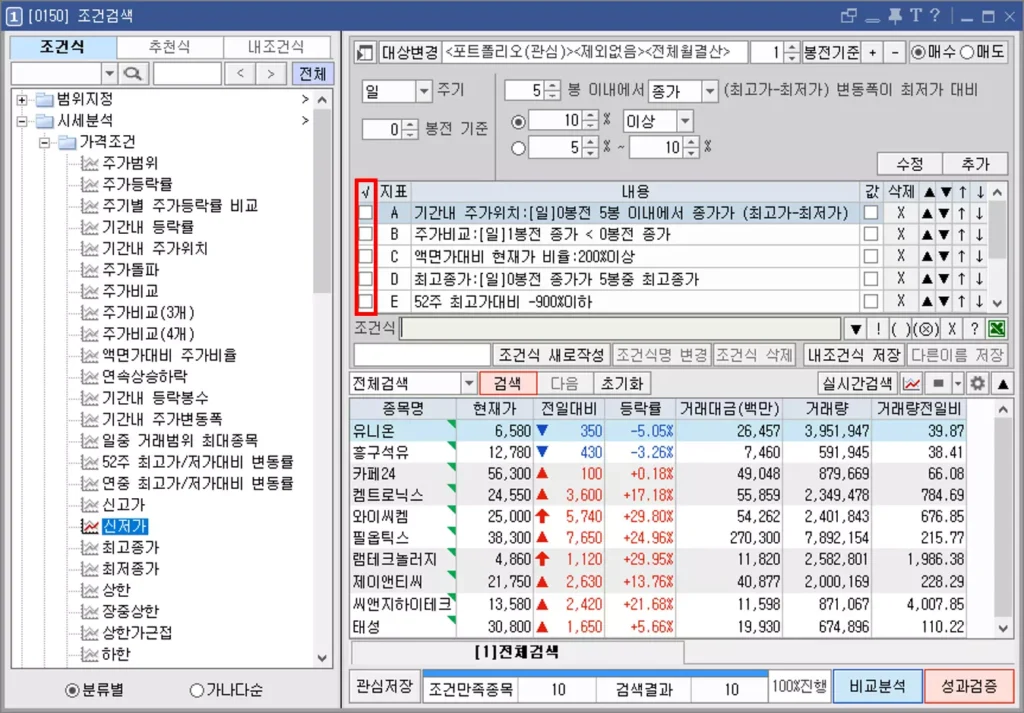
Task: Delete condition E with its X icon
Action: (x=901, y=301)
